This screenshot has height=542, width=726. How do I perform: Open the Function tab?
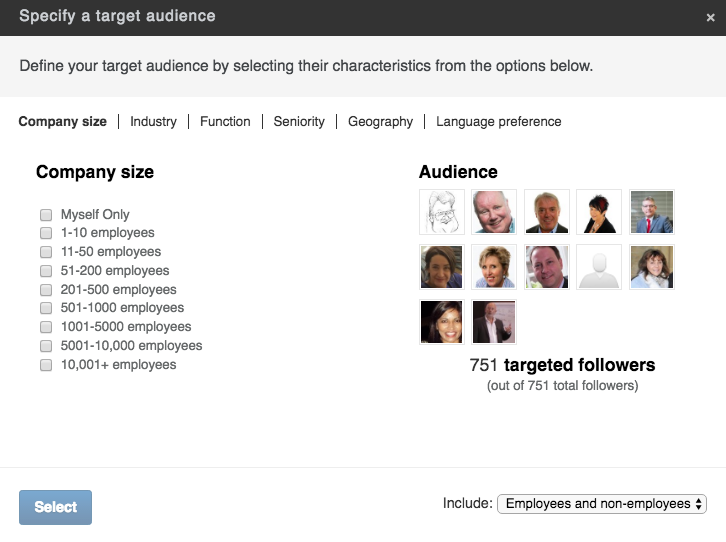point(225,121)
